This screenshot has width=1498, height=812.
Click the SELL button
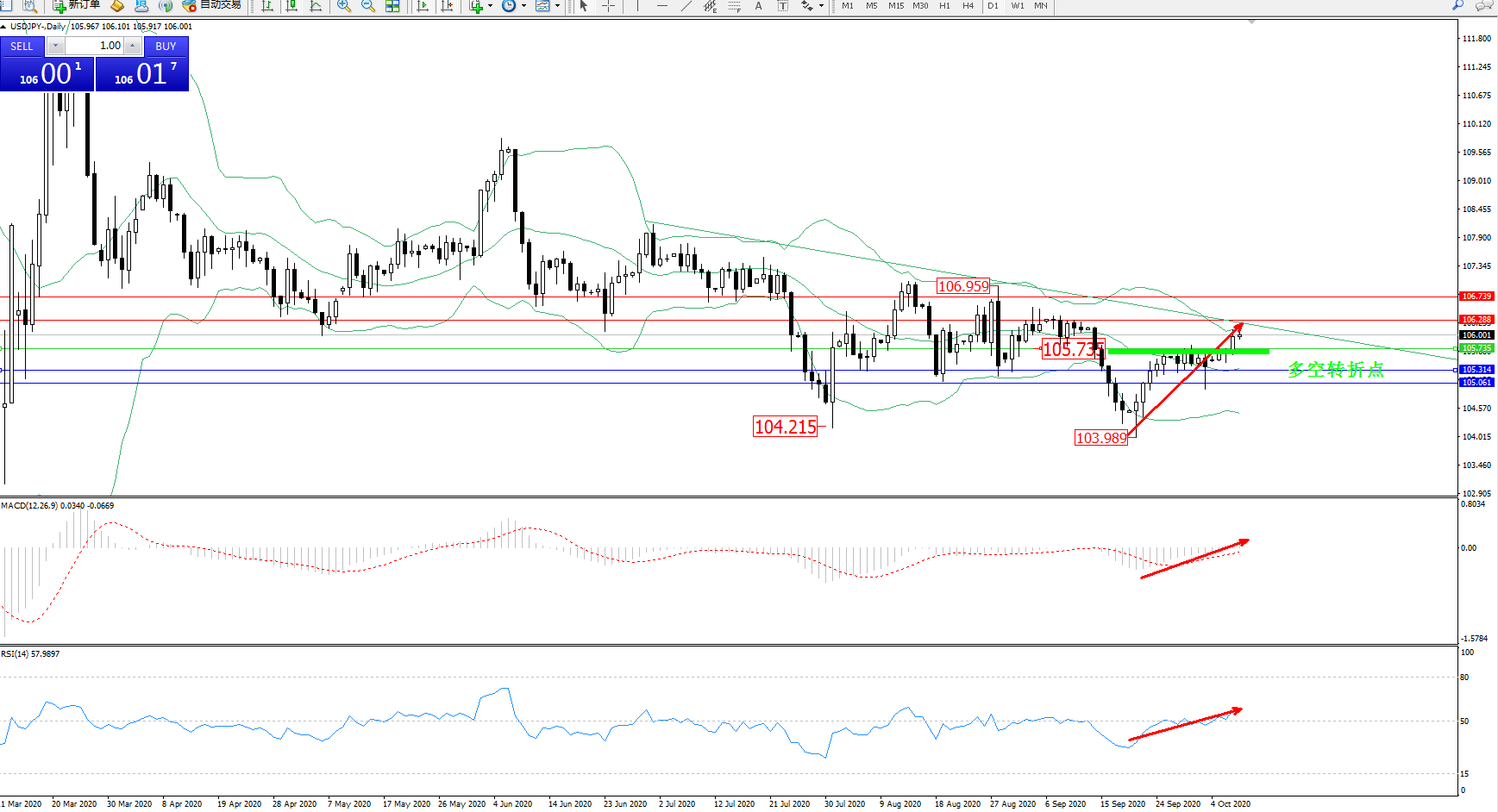pos(22,47)
